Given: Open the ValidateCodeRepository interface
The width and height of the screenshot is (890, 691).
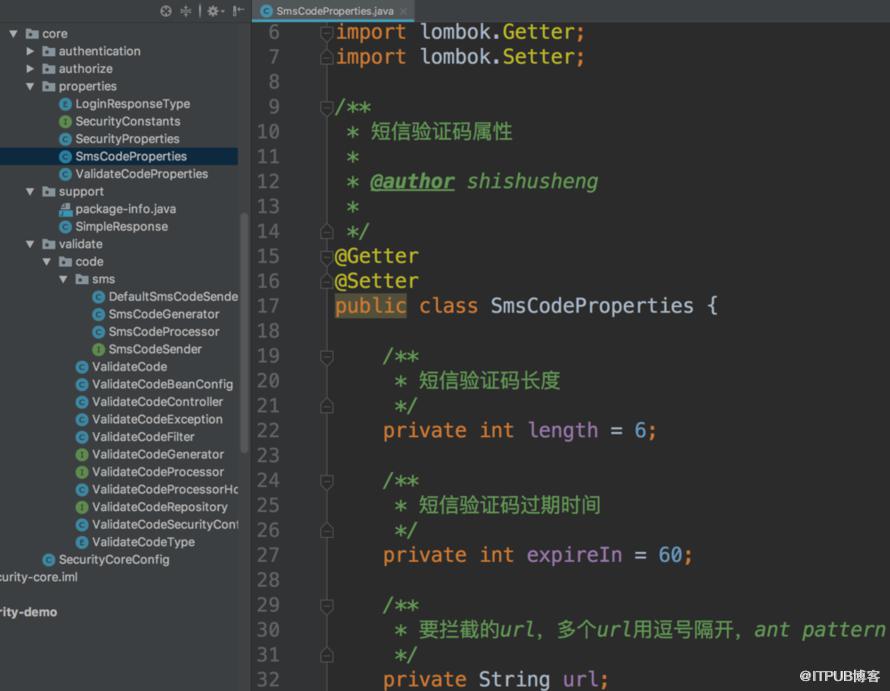Looking at the screenshot, I should coord(159,507).
